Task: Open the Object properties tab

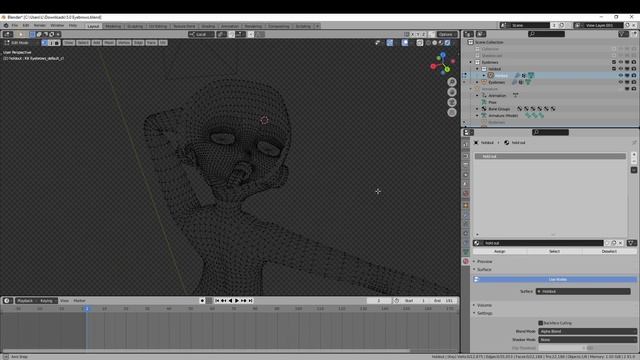Action: 466,205
